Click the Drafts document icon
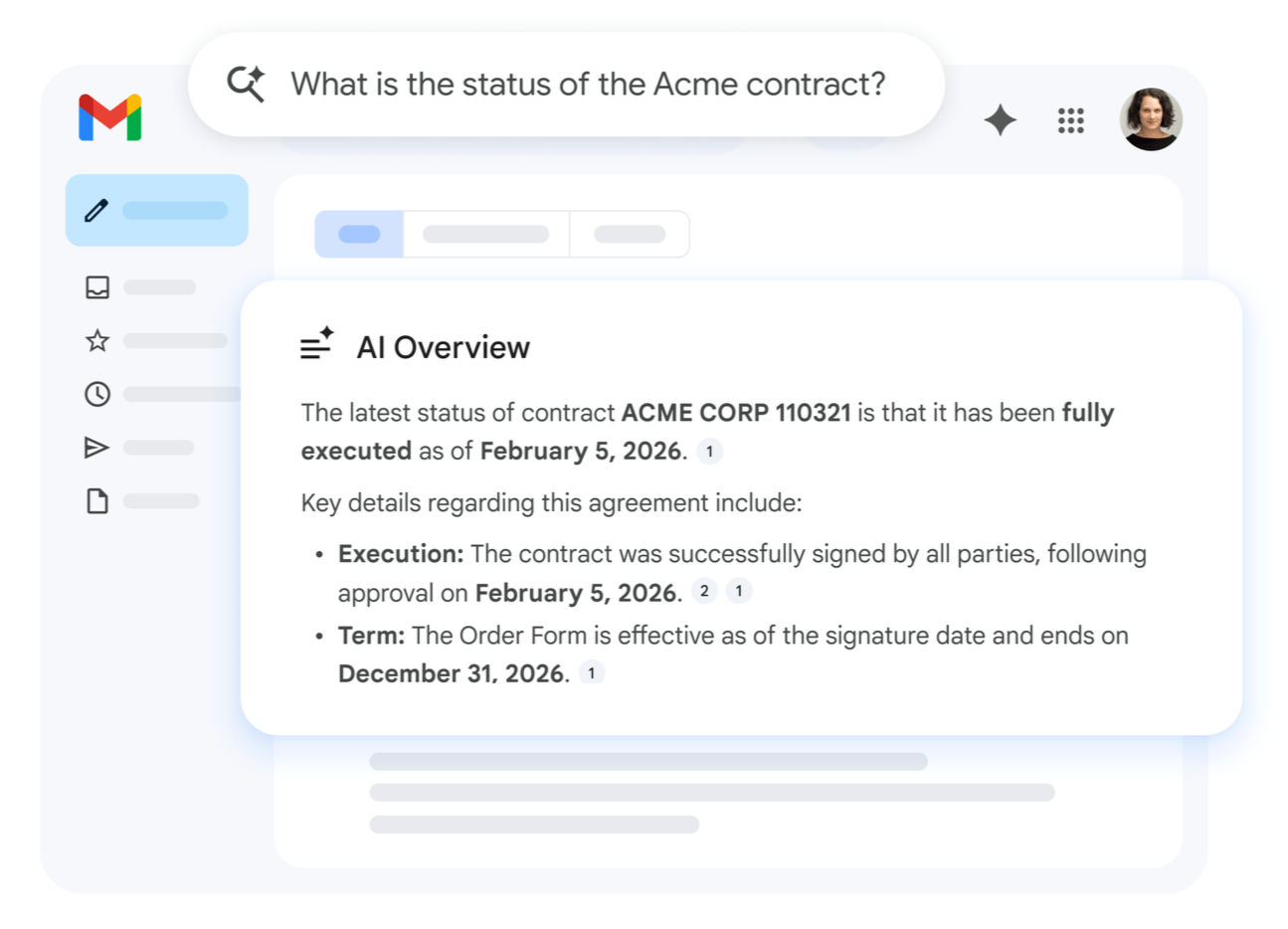The width and height of the screenshot is (1288, 929). point(96,500)
